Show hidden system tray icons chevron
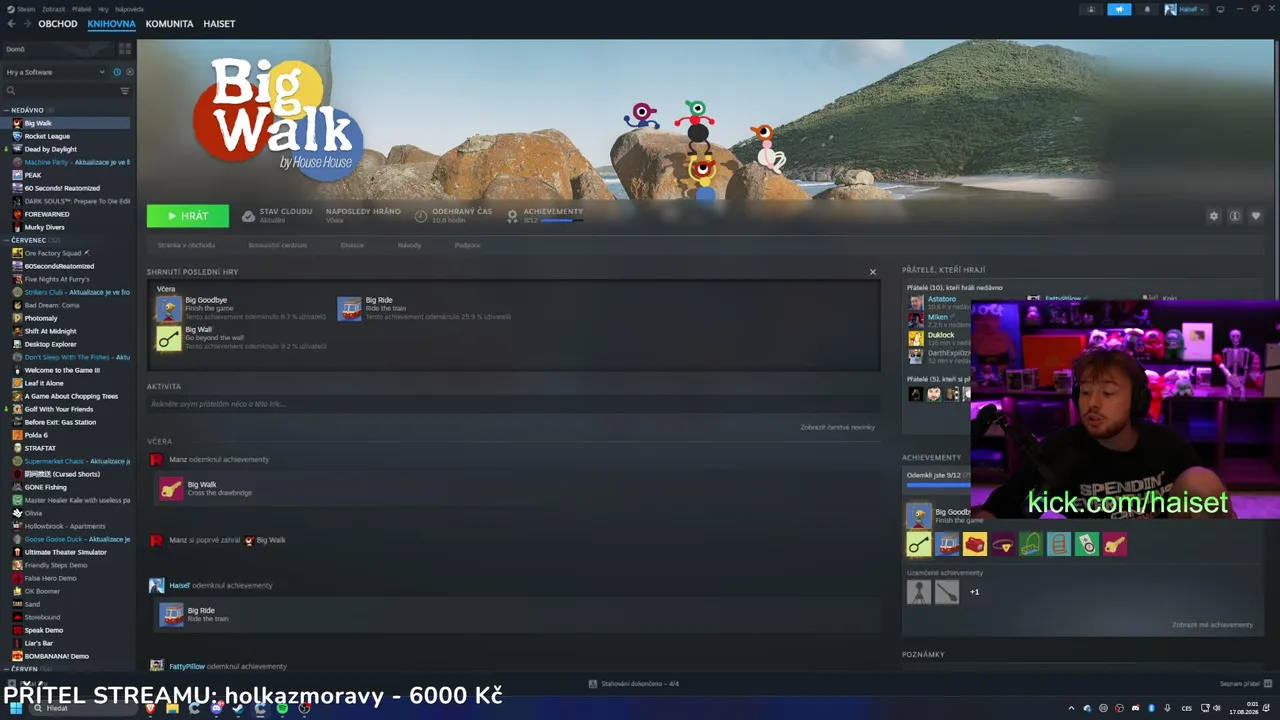Image resolution: width=1280 pixels, height=720 pixels. click(1071, 709)
